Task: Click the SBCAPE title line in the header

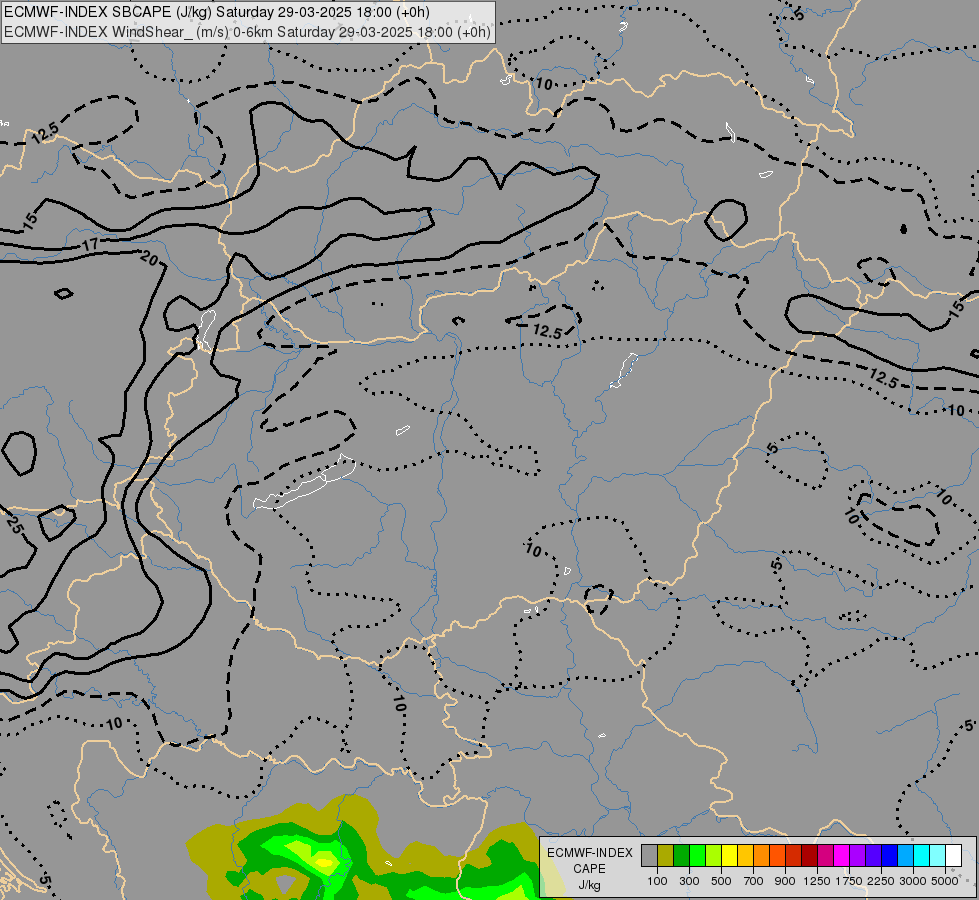Action: pos(217,12)
